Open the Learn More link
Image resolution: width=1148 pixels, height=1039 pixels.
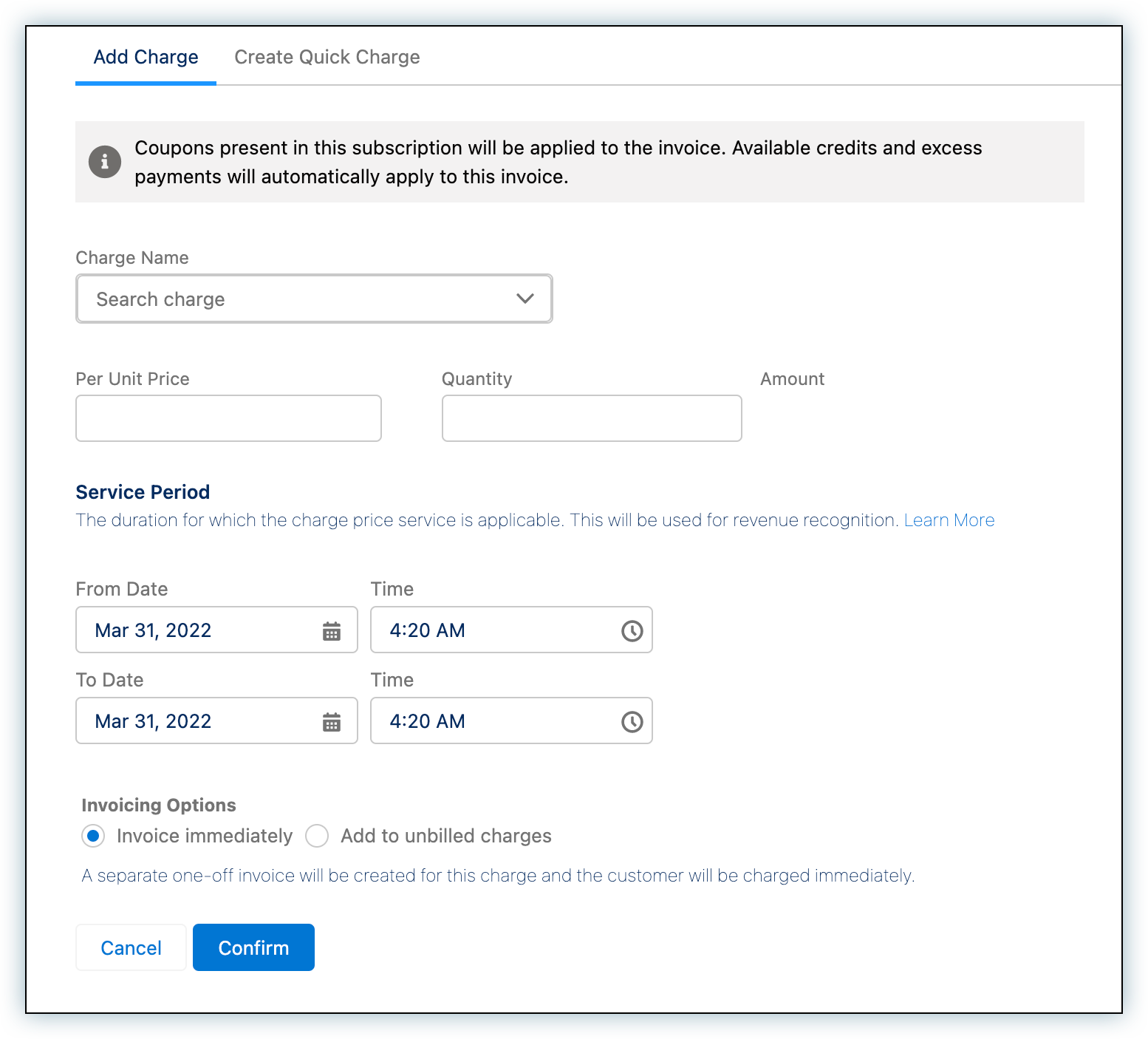coord(949,520)
